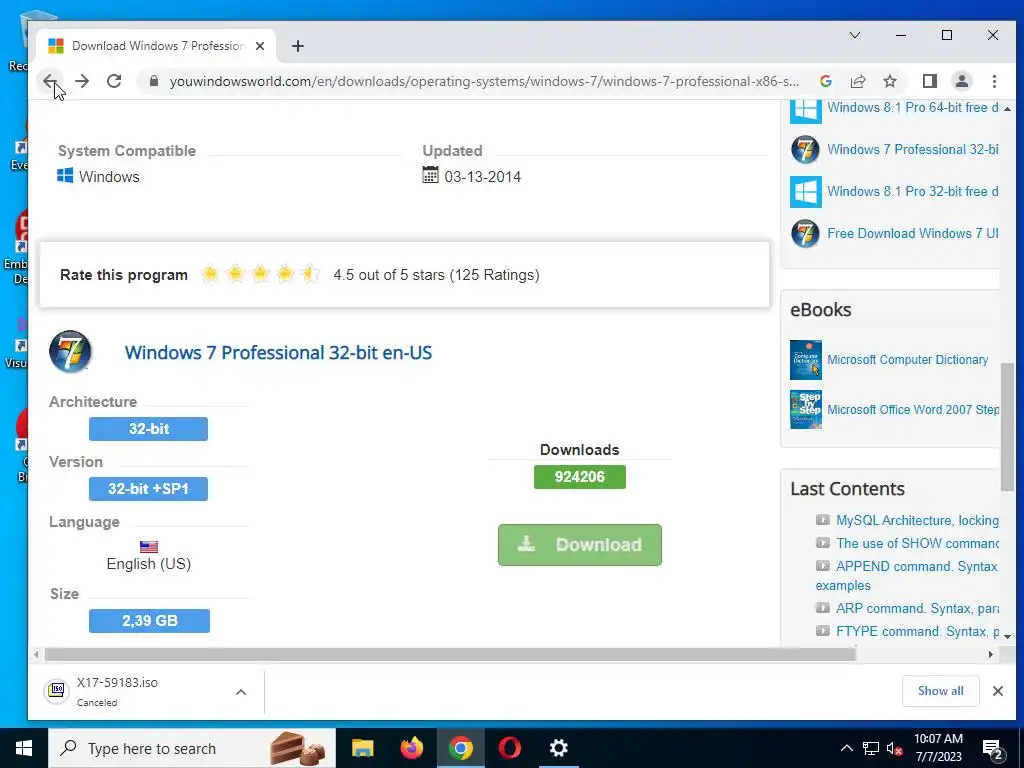1024x768 pixels.
Task: Click the browser forward arrow
Action: (x=82, y=81)
